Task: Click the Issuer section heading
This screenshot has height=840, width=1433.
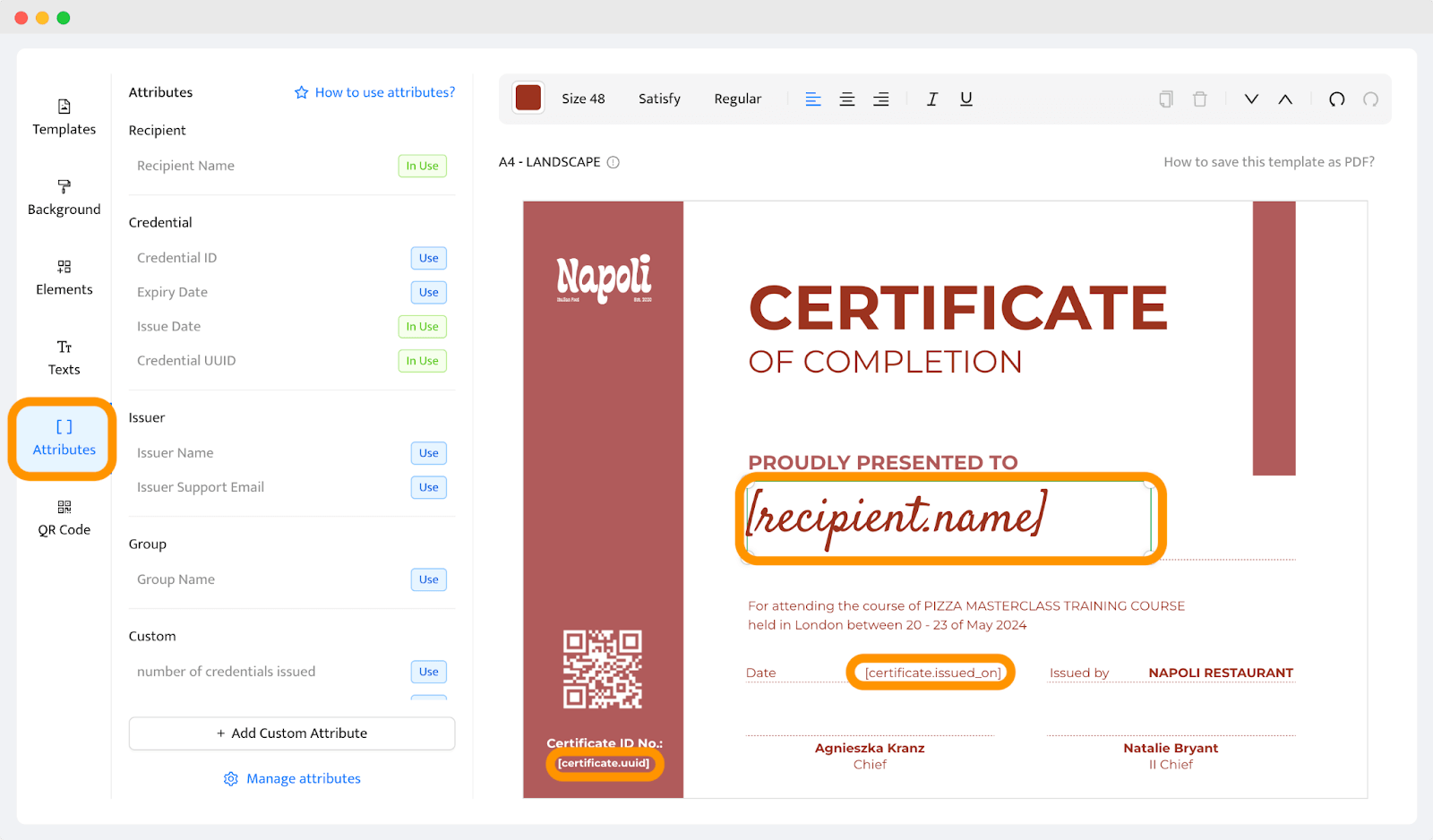Action: pyautogui.click(x=147, y=417)
